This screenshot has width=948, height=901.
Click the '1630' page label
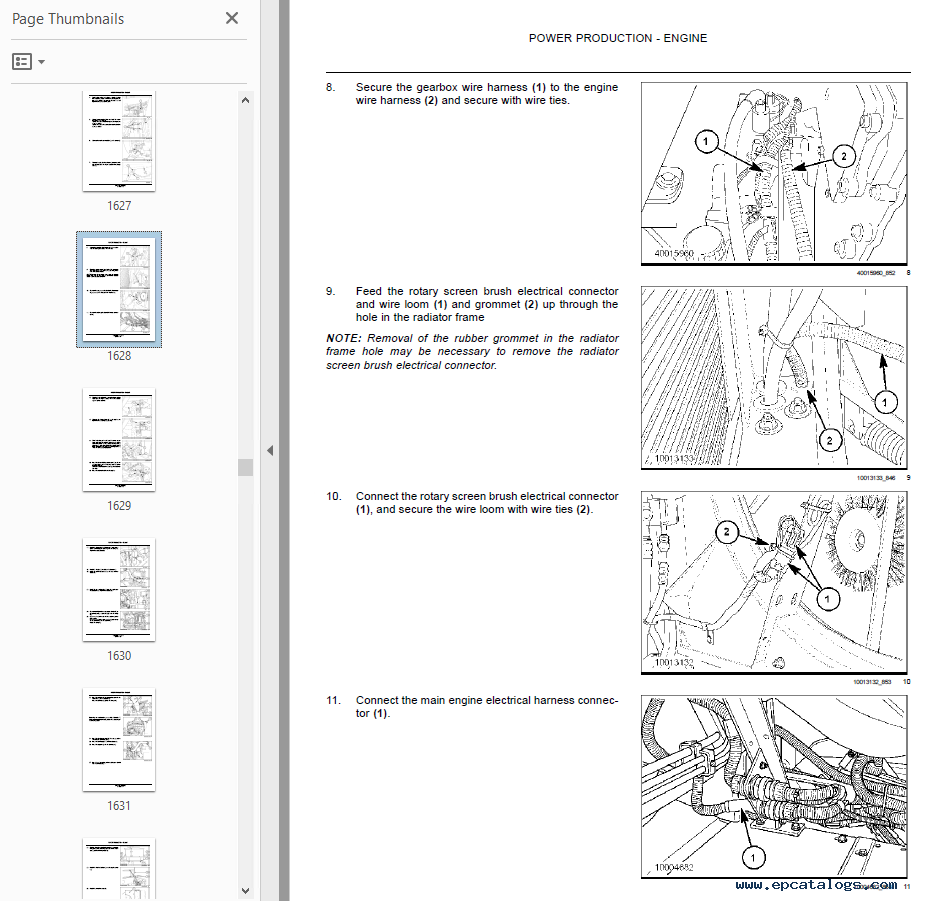tap(119, 655)
